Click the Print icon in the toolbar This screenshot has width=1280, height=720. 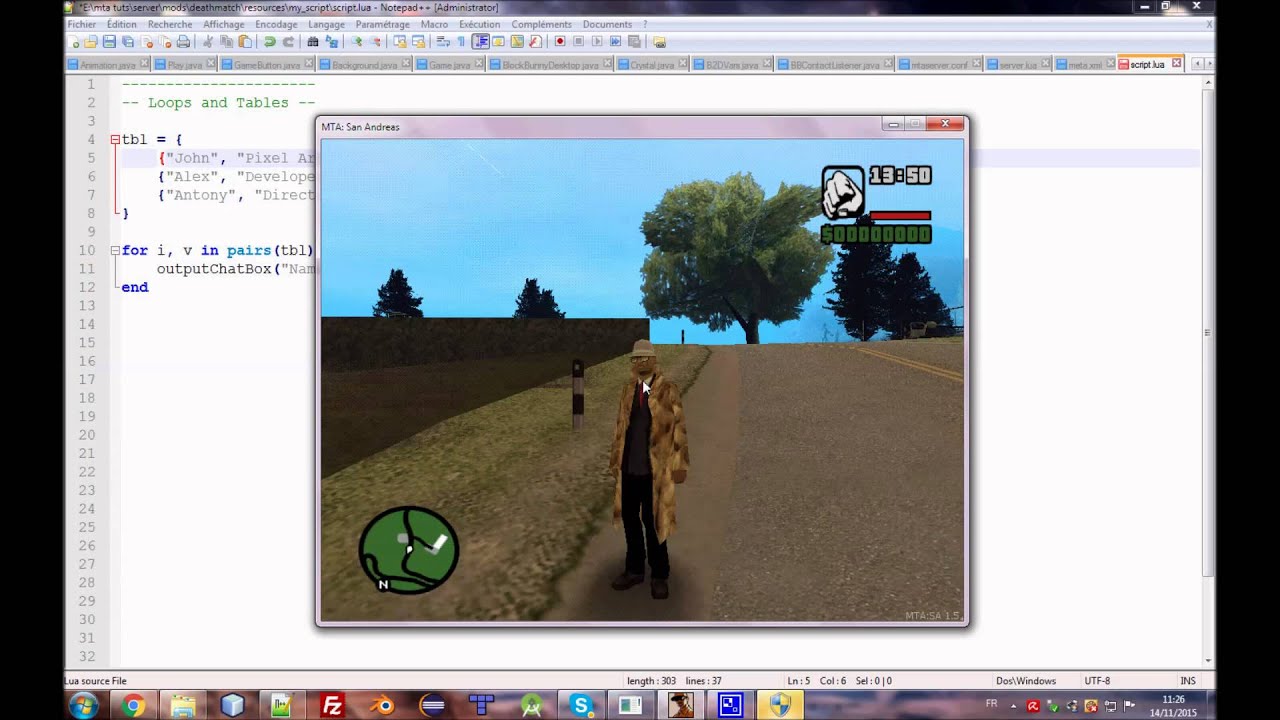pyautogui.click(x=183, y=42)
